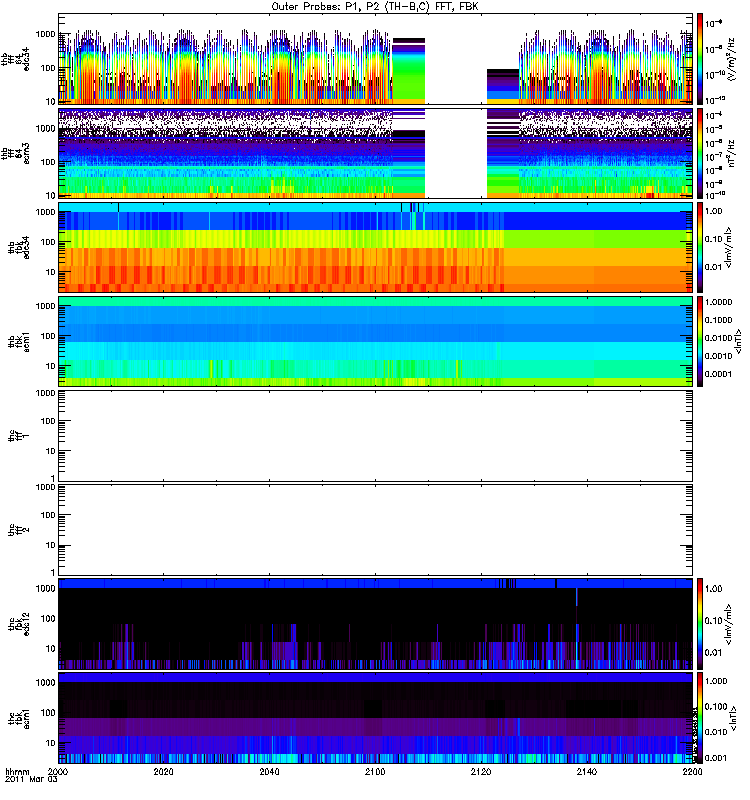Click the thc fbk edc12 color bar
This screenshot has height=800, width=750.
pos(700,624)
